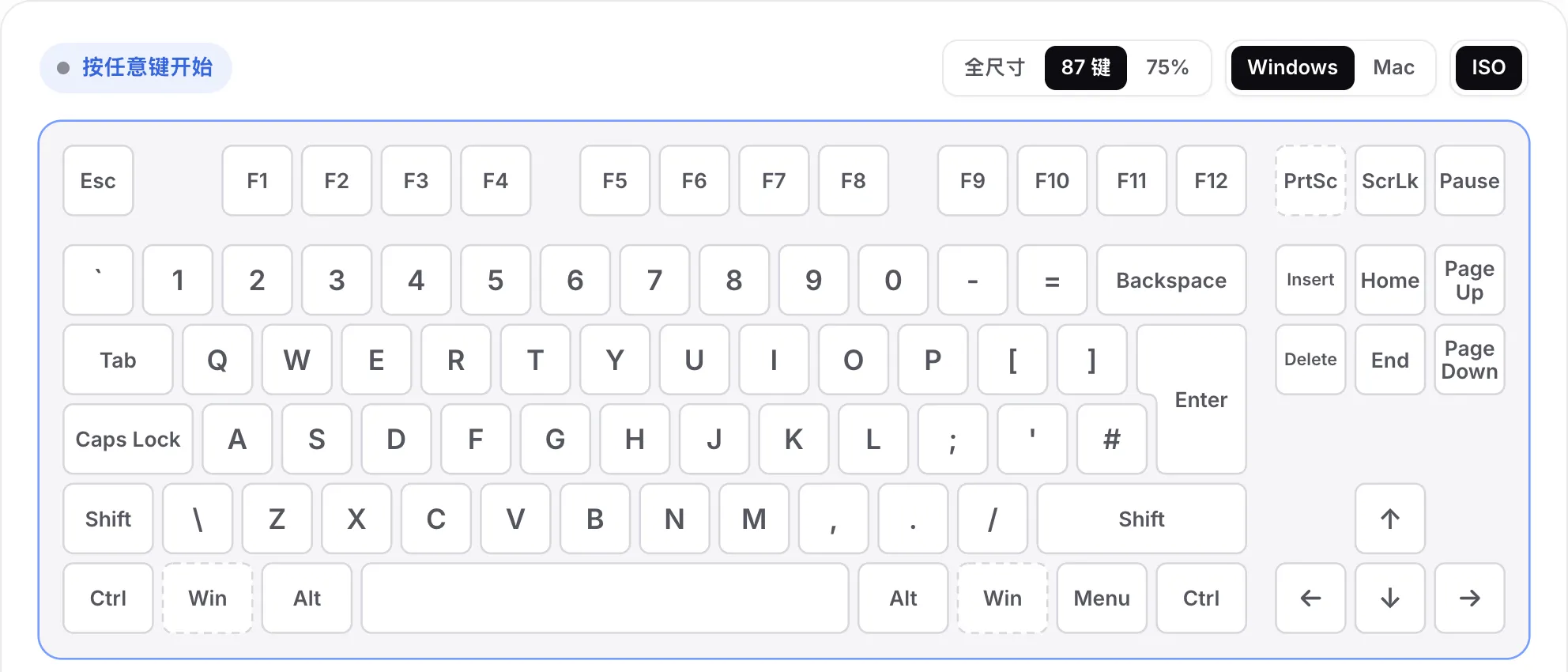The width and height of the screenshot is (1568, 672).
Task: Click the 按任意键开始 status pill
Action: [135, 67]
